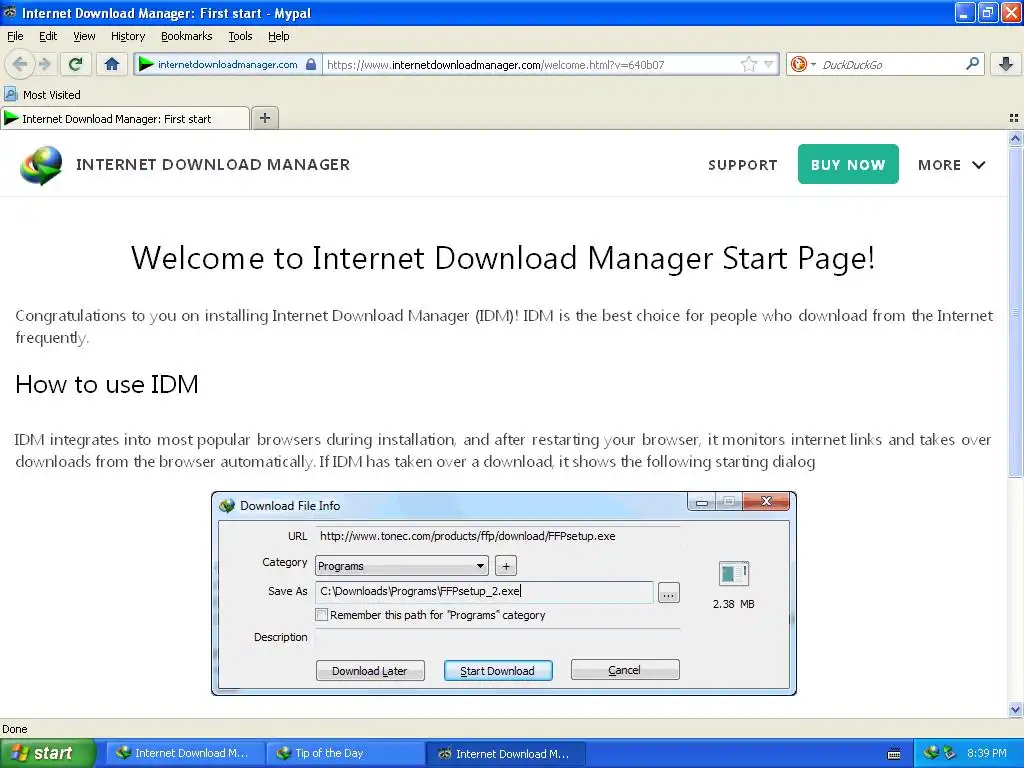
Task: Click the Download File Info title icon
Action: click(227, 505)
